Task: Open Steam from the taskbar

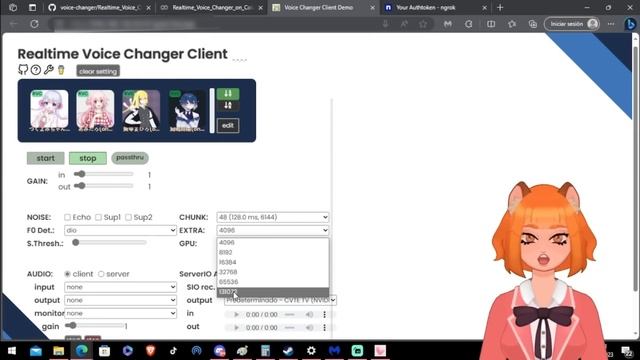Action: point(288,351)
